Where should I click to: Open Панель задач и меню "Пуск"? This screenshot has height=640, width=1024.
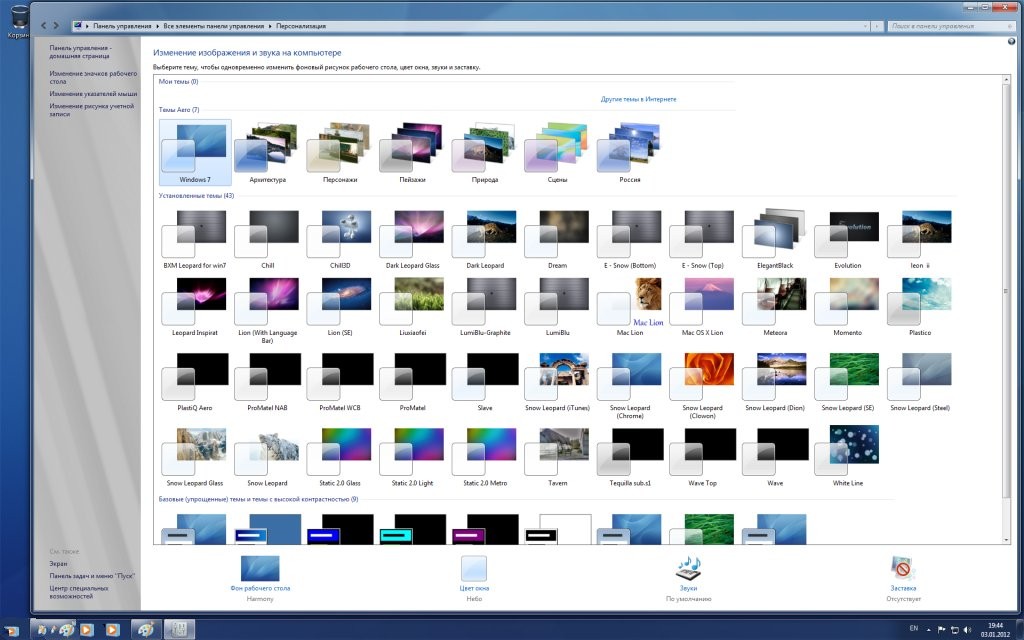click(91, 575)
